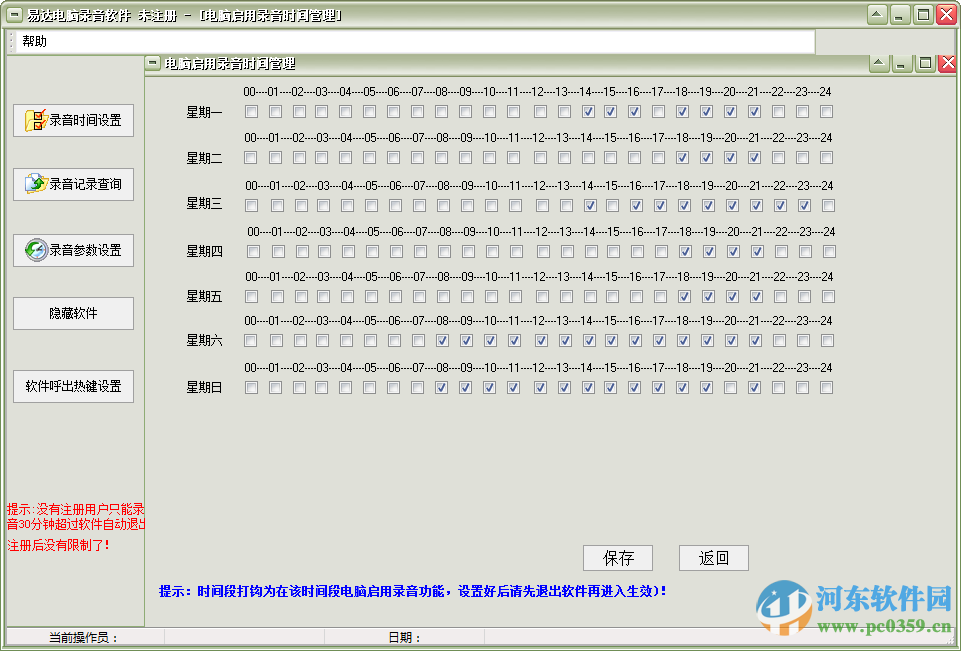961x651 pixels.
Task: Check the 星期五 03 hour checkbox
Action: point(323,297)
